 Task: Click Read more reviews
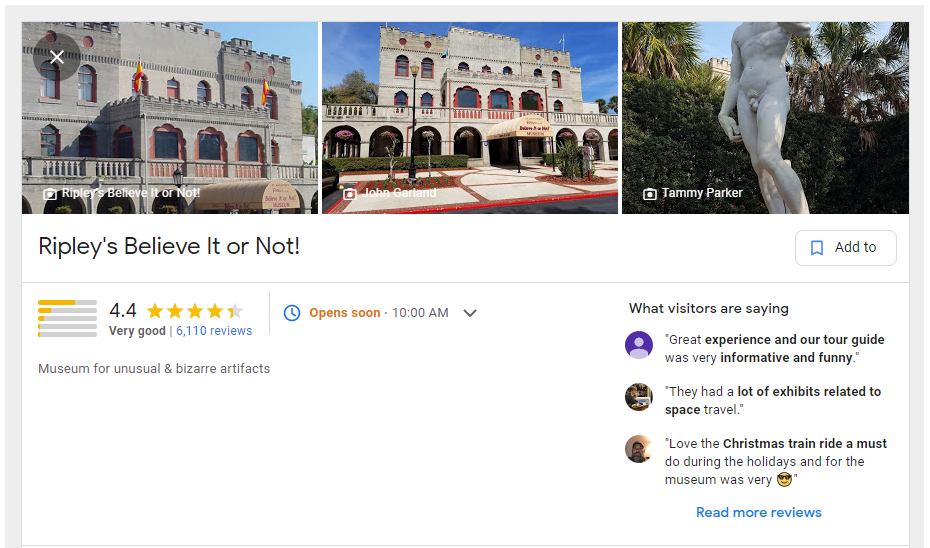click(x=759, y=512)
